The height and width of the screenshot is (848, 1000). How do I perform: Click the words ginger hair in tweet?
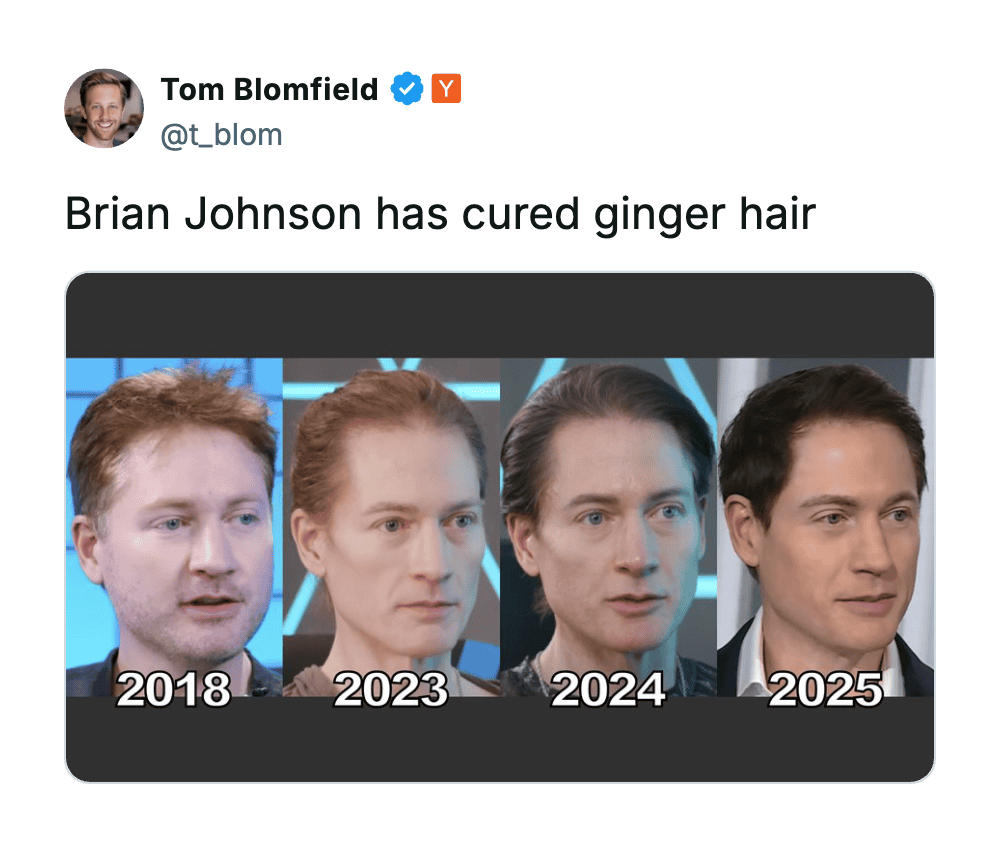(x=705, y=216)
